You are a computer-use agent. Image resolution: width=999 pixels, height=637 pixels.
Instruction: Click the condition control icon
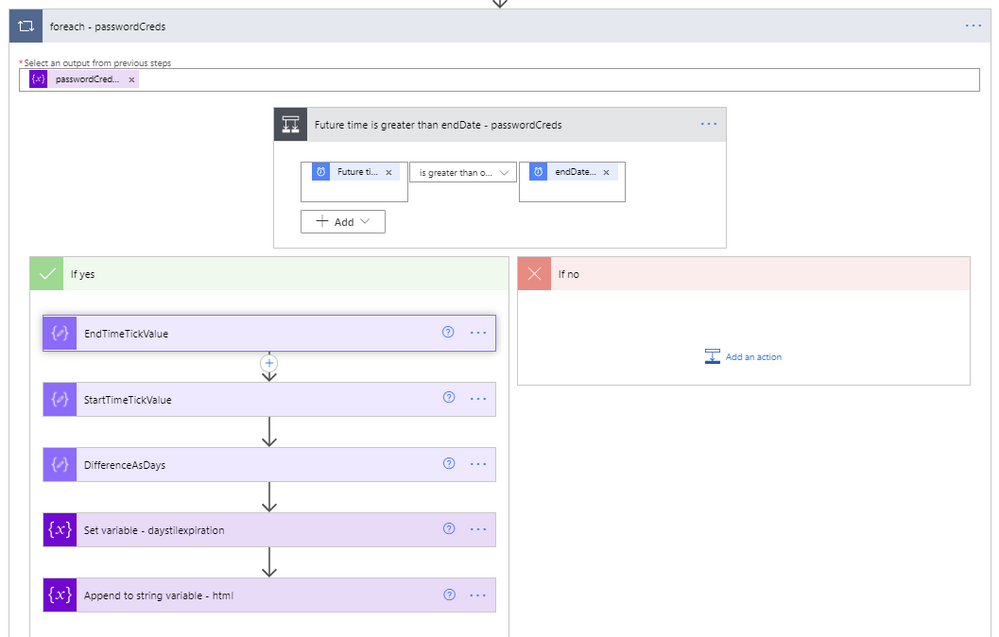click(291, 125)
